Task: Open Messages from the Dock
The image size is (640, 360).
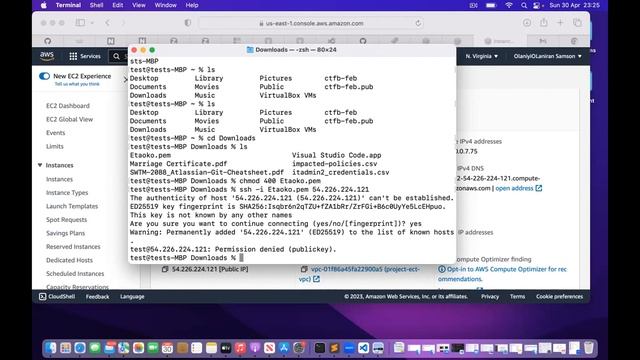Action: click(95, 348)
